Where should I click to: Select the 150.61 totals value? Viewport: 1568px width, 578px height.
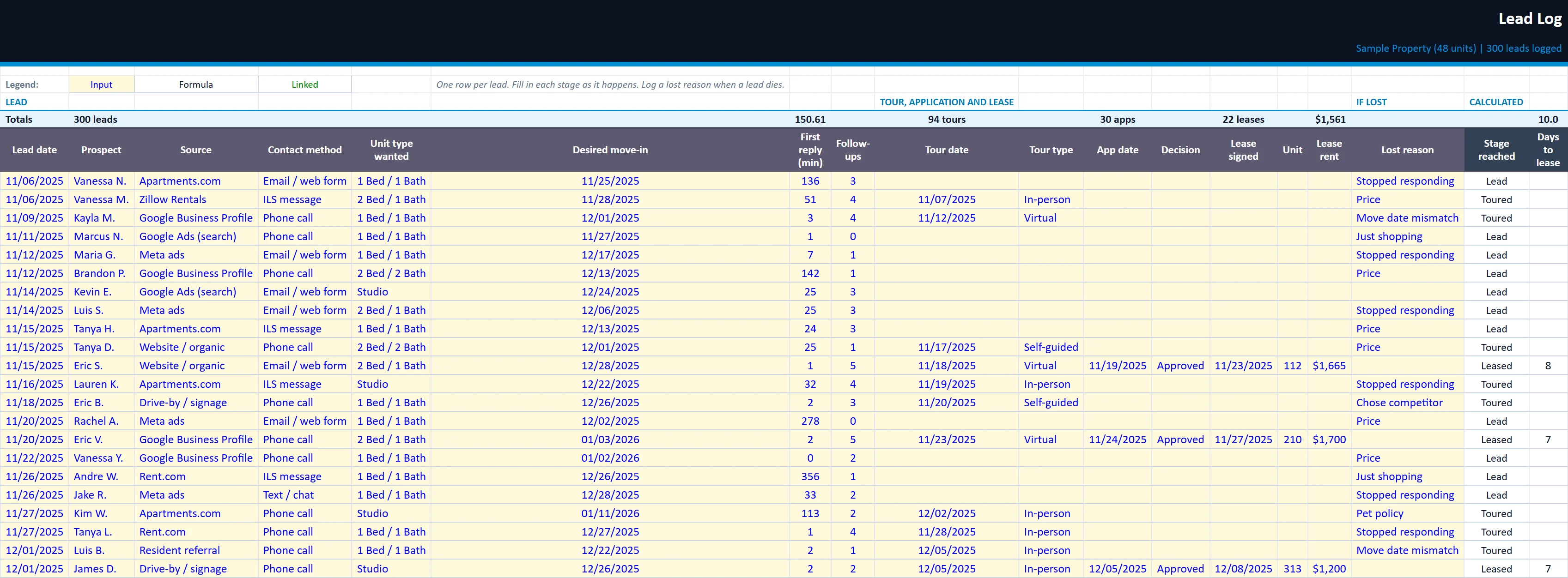(x=810, y=119)
